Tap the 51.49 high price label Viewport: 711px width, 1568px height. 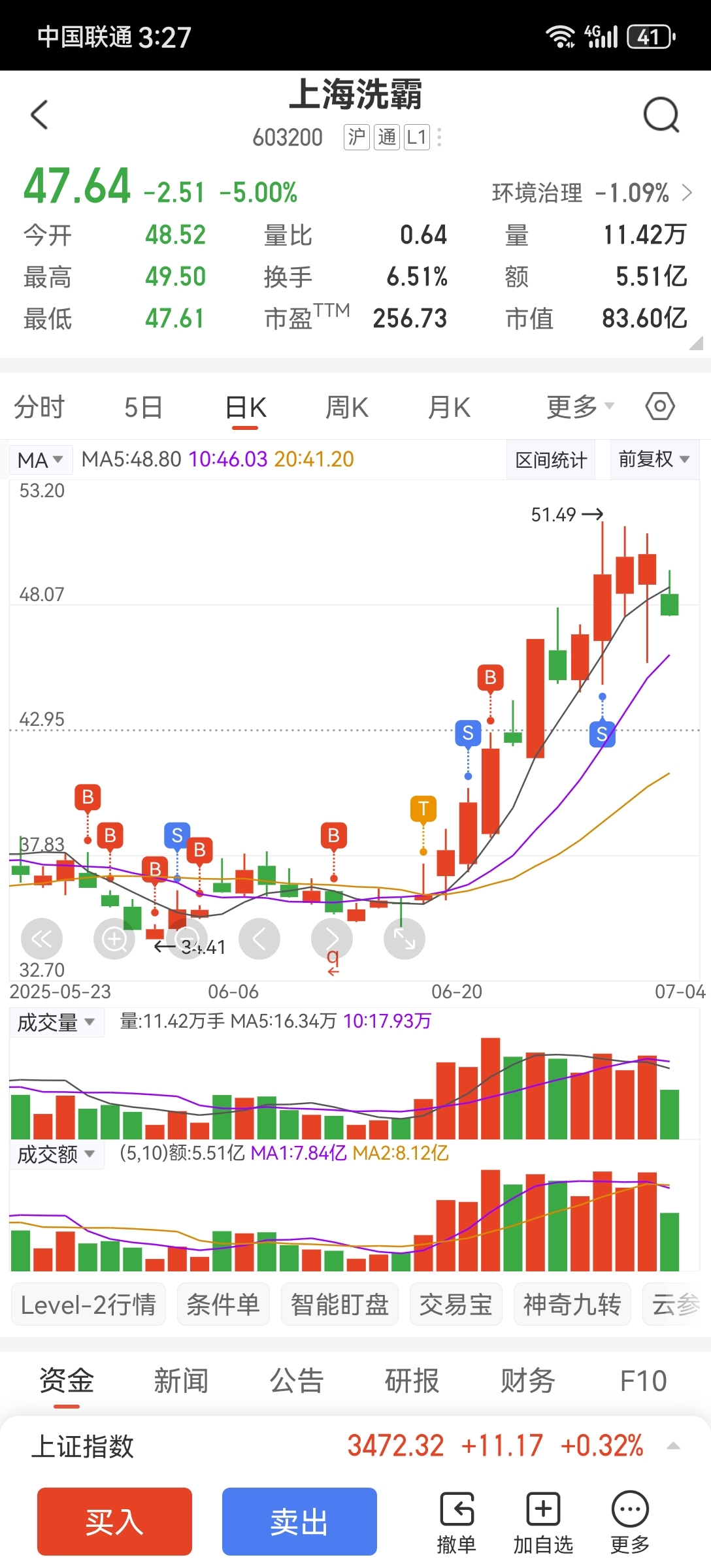pos(554,515)
